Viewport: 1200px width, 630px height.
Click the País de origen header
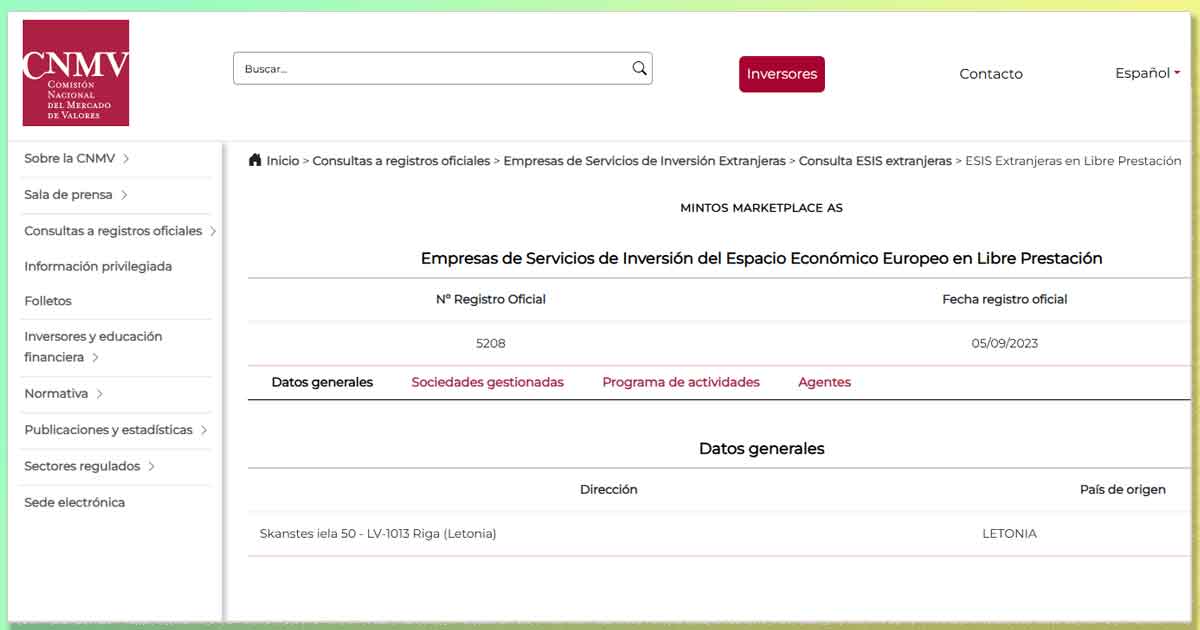coord(1123,489)
